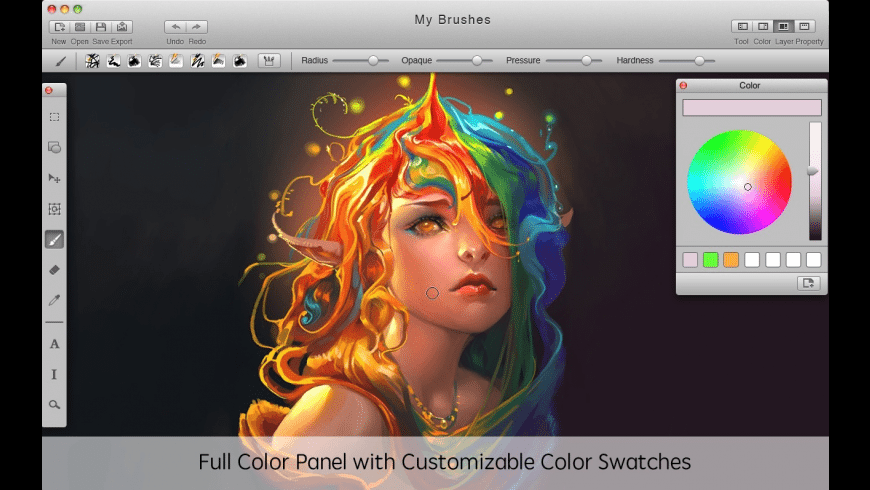
Task: Select the text A tool
Action: tap(54, 344)
